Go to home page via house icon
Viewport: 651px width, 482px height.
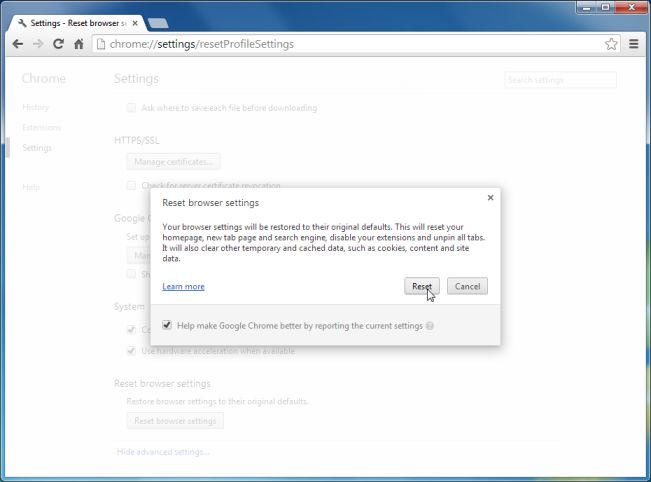[78, 44]
